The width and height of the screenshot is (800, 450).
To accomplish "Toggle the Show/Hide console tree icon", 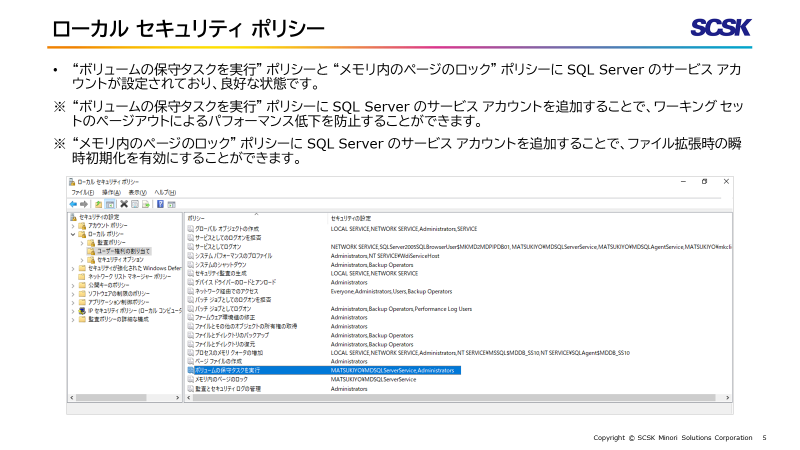I will point(110,204).
